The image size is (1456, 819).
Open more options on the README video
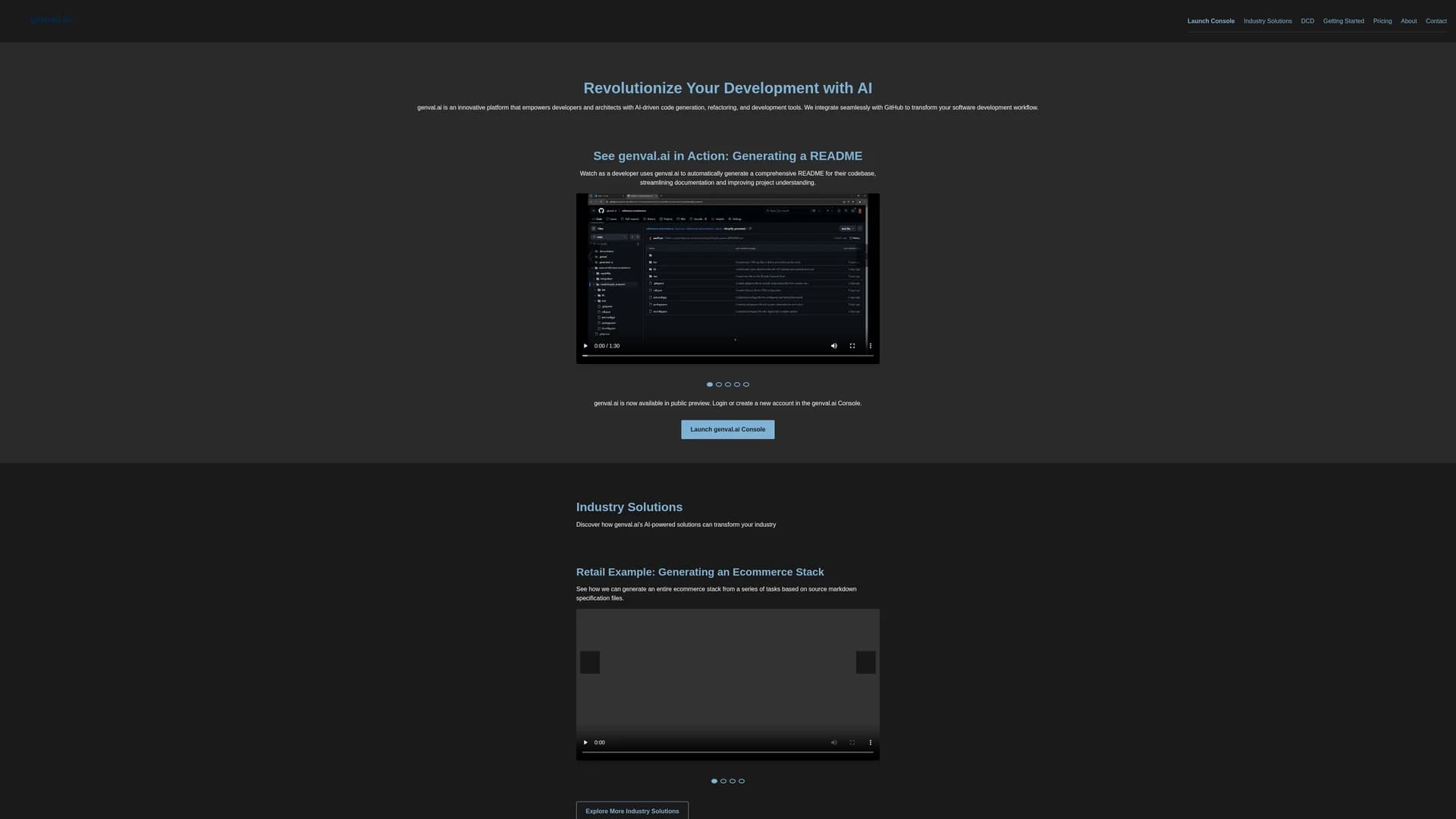870,346
